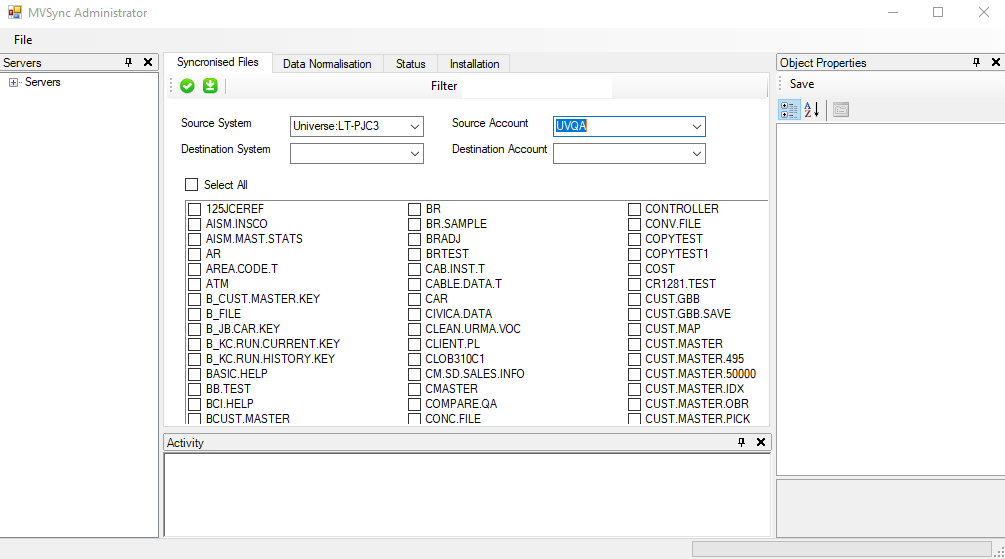Tick the CUST.MAP checkbox
Viewport: 1005px width, 559px height.
635,329
